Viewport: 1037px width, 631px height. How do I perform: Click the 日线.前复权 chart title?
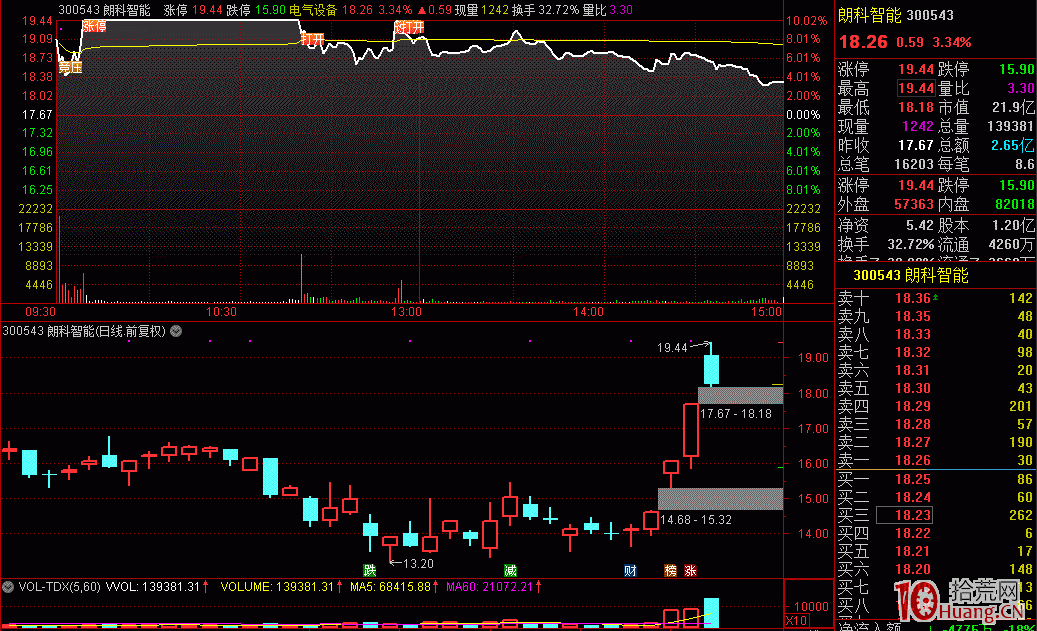(85, 331)
